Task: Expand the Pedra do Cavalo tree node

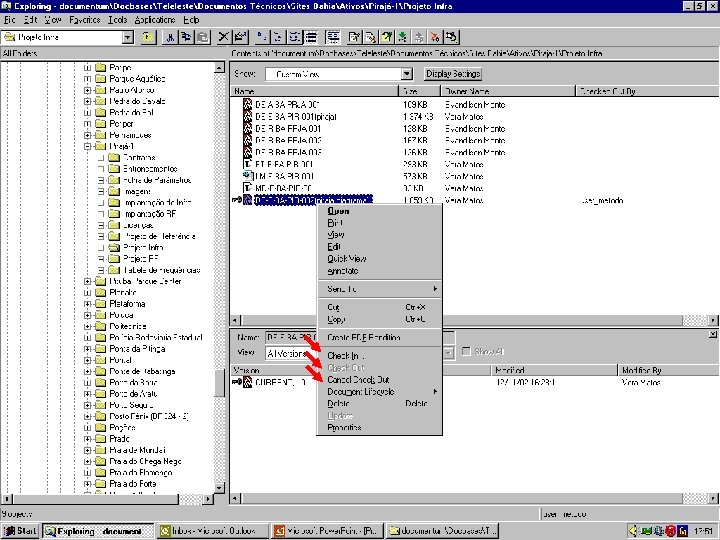Action: tap(87, 101)
